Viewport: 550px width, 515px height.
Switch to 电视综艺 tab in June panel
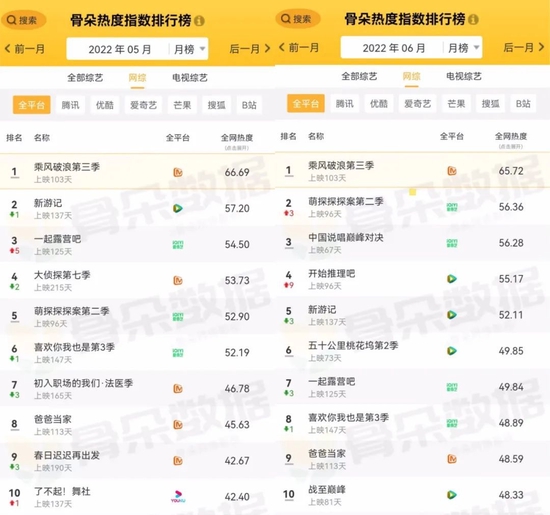point(464,76)
